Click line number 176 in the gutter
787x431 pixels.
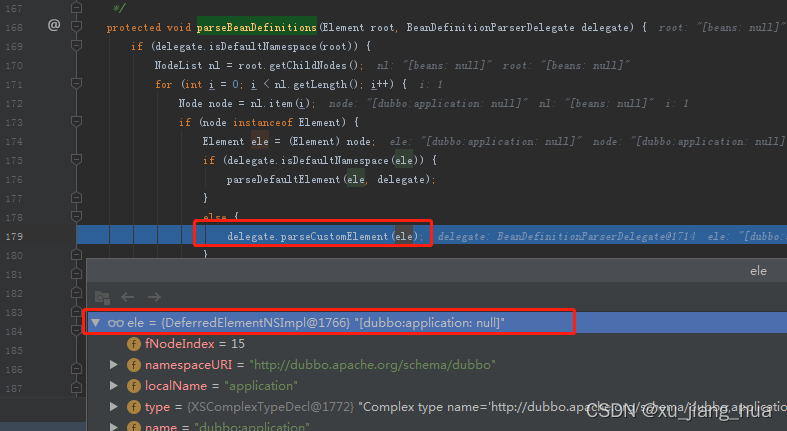[x=14, y=180]
